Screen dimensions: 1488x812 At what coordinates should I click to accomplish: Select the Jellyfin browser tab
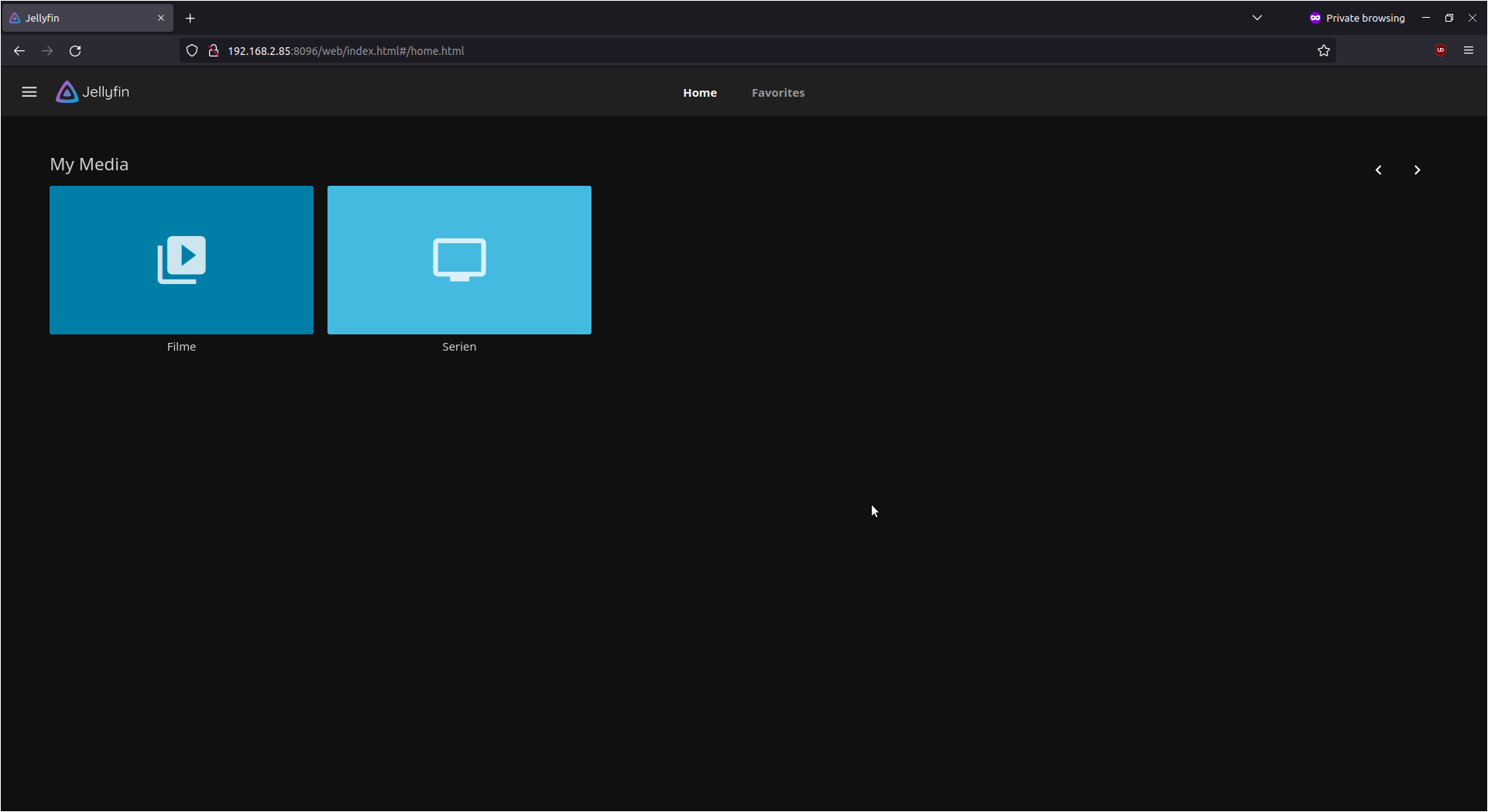(87, 18)
